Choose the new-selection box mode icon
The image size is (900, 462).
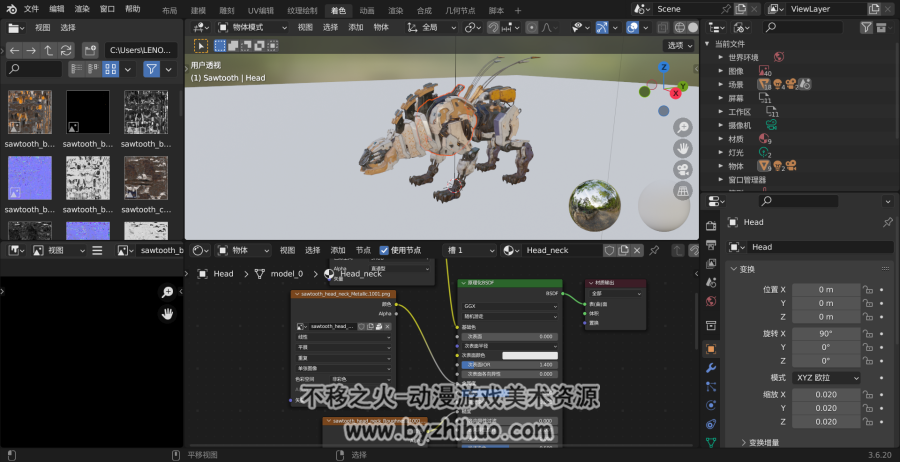click(x=220, y=46)
